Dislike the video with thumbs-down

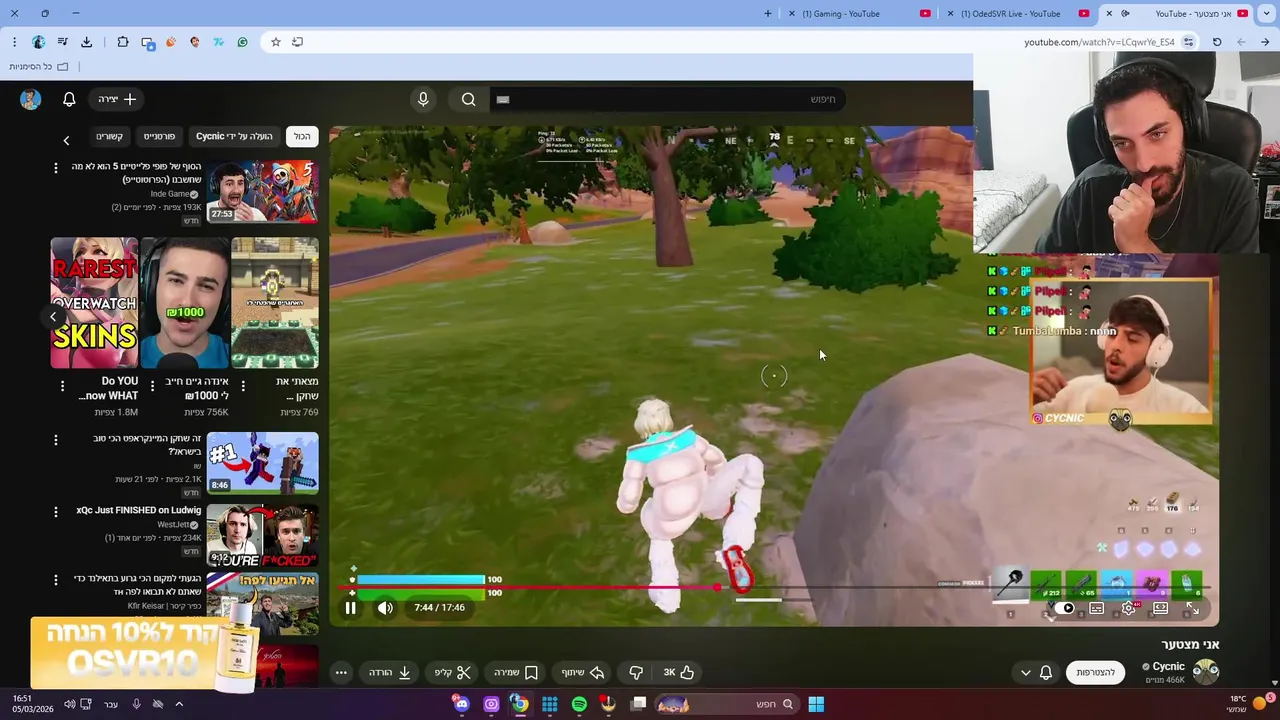click(636, 672)
